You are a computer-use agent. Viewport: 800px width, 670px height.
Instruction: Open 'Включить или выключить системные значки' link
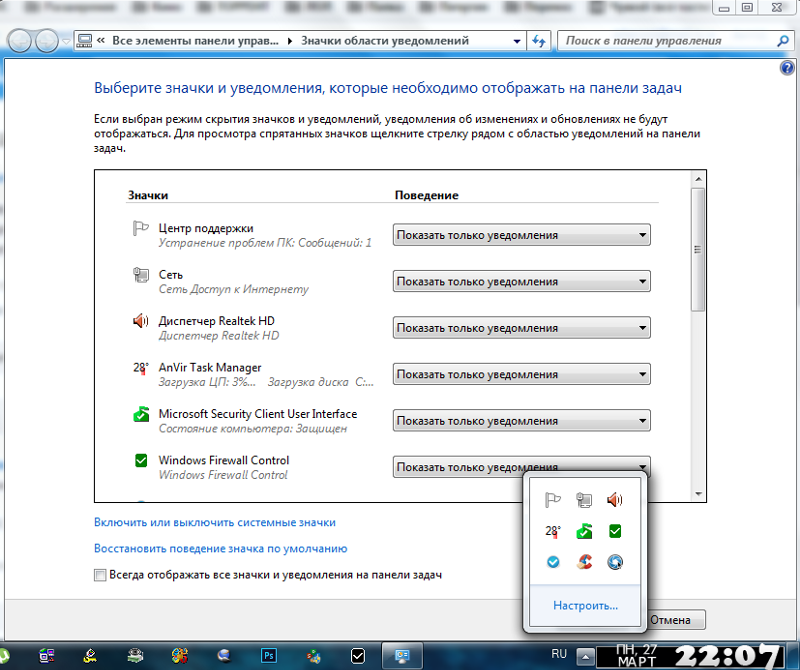(215, 522)
